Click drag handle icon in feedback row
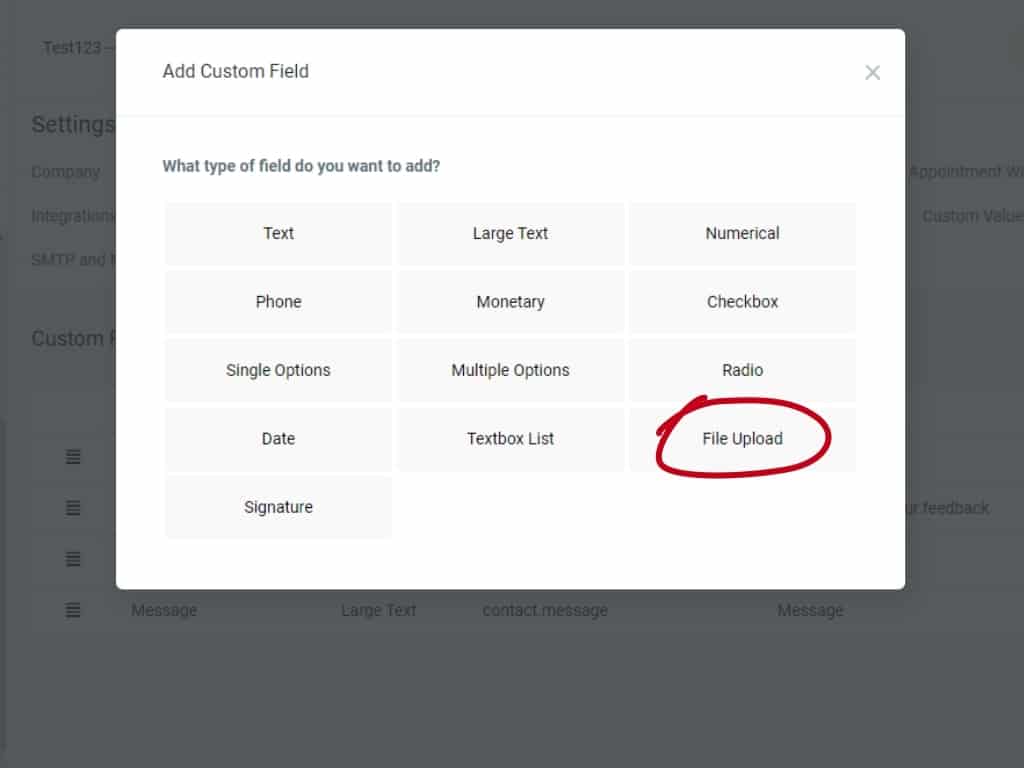 [x=73, y=508]
